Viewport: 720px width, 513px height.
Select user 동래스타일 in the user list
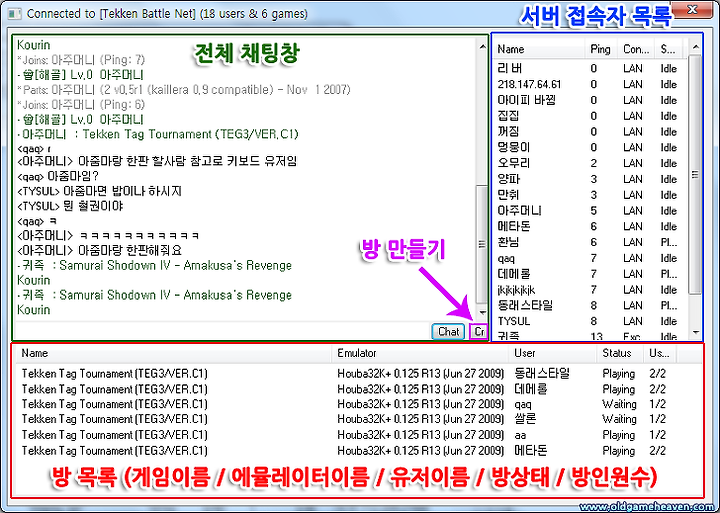tap(591, 305)
